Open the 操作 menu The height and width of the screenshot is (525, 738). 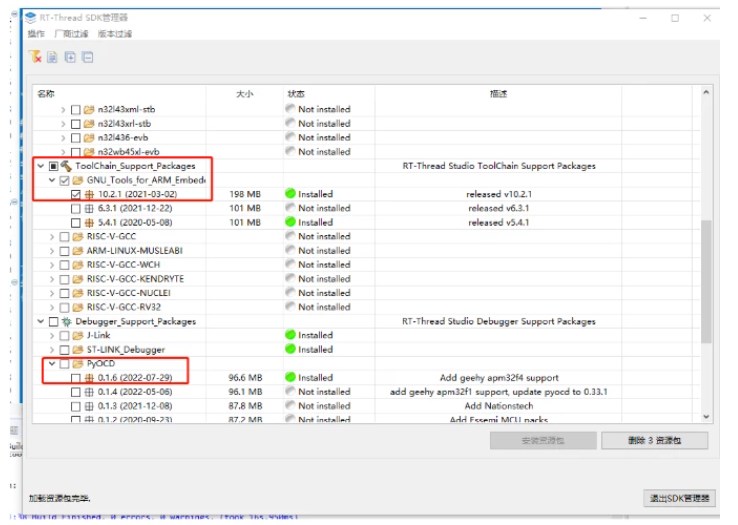click(x=36, y=33)
